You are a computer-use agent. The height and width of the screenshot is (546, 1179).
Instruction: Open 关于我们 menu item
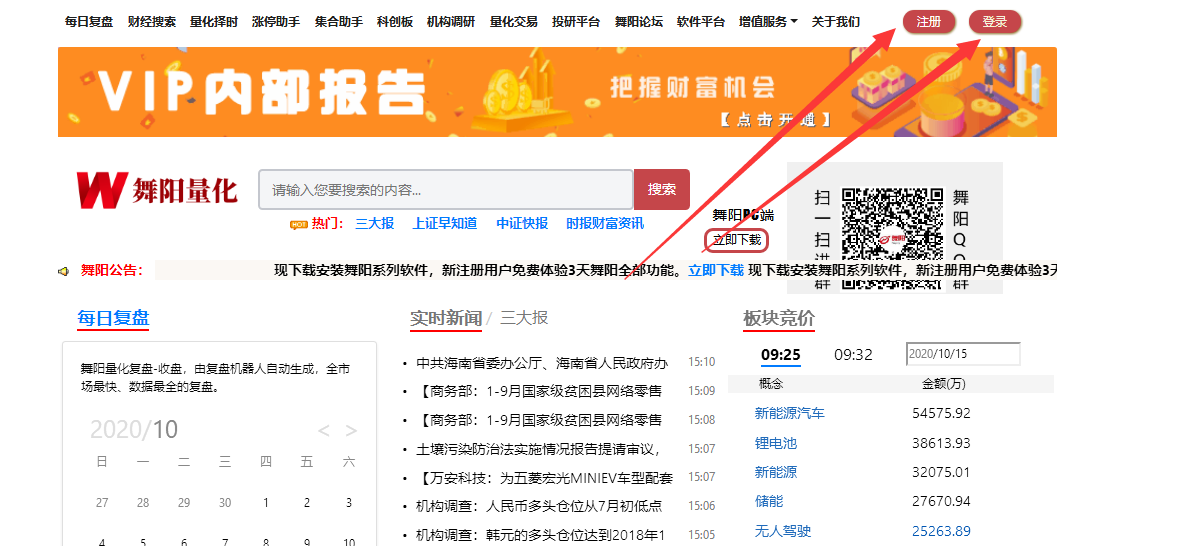(x=835, y=22)
